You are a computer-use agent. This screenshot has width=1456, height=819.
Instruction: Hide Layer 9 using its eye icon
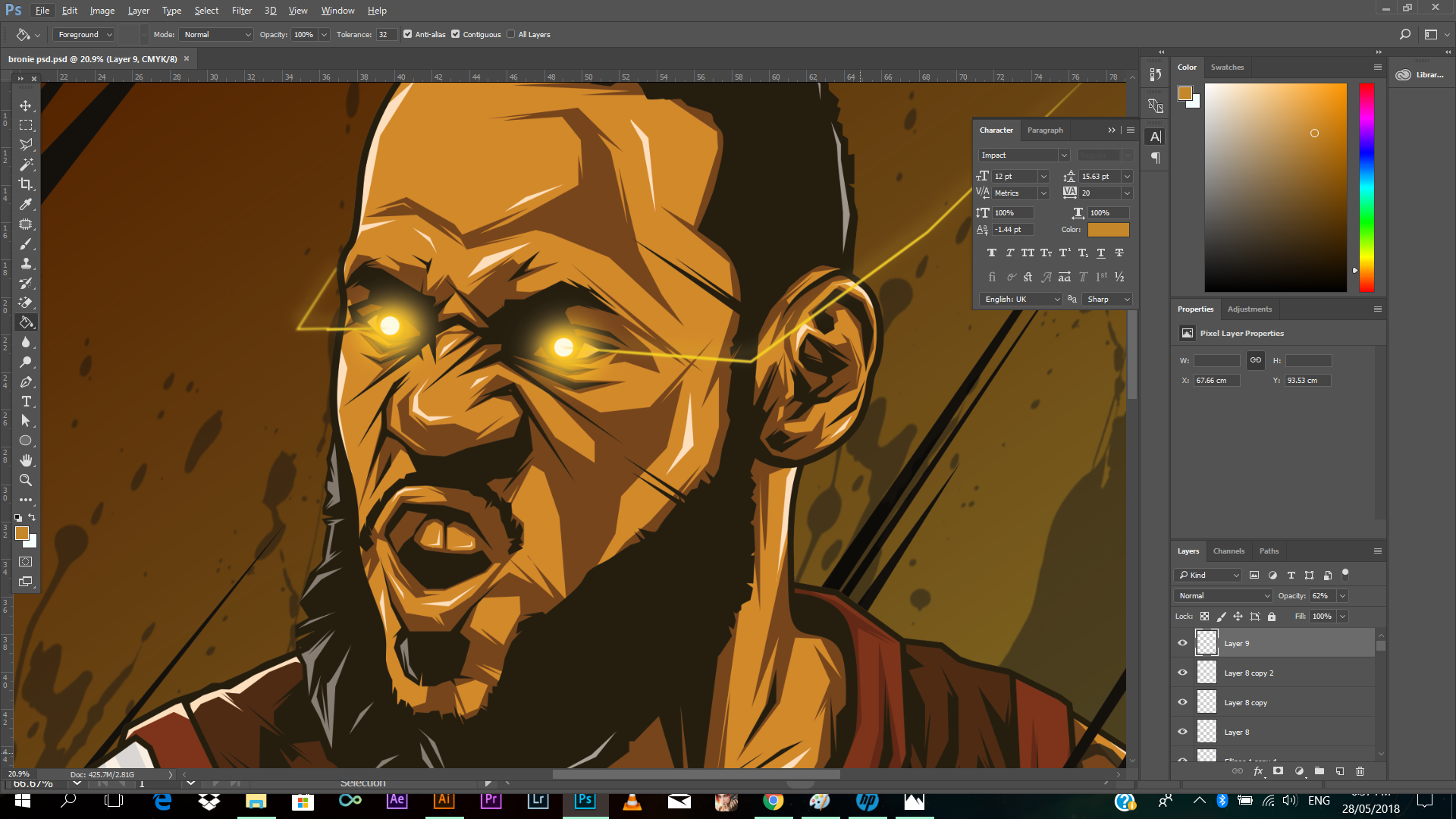coord(1182,643)
